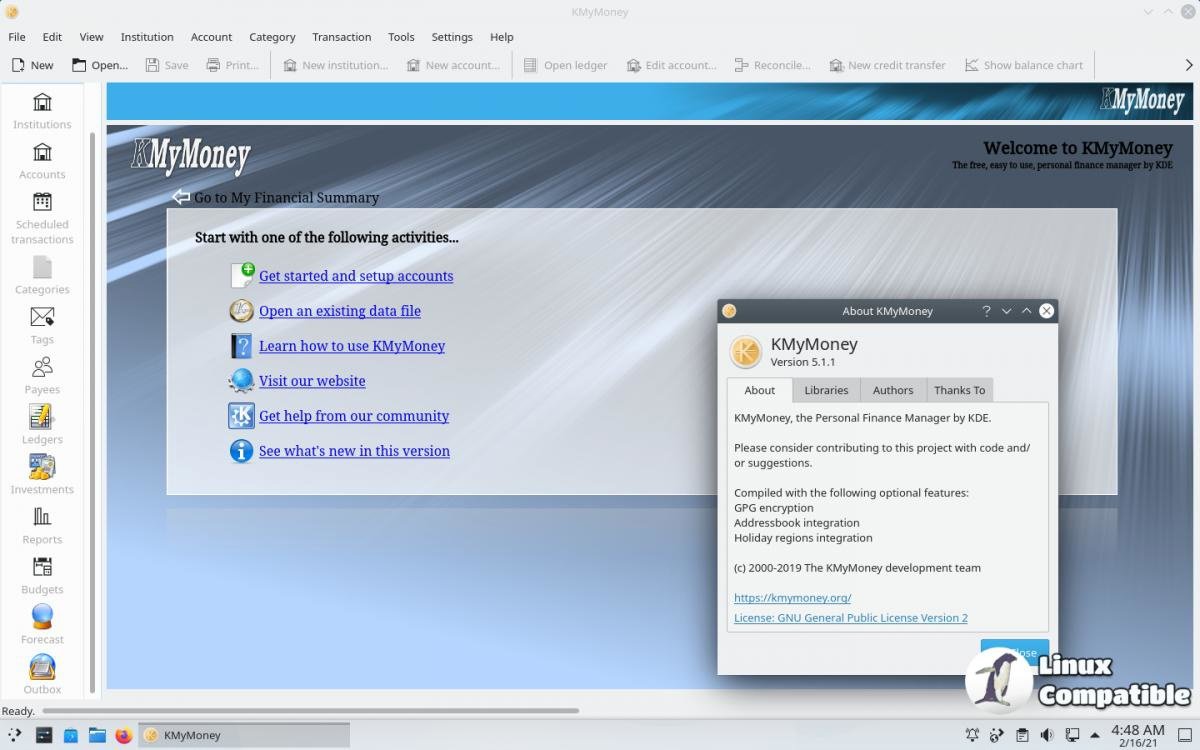
Task: Open the Transaction menu
Action: click(x=341, y=37)
